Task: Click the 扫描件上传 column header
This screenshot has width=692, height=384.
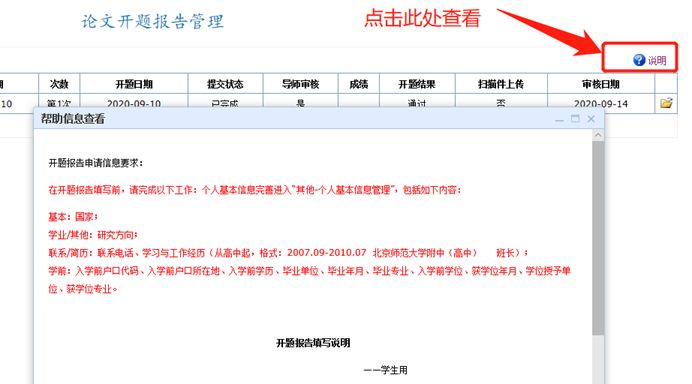Action: click(x=501, y=84)
